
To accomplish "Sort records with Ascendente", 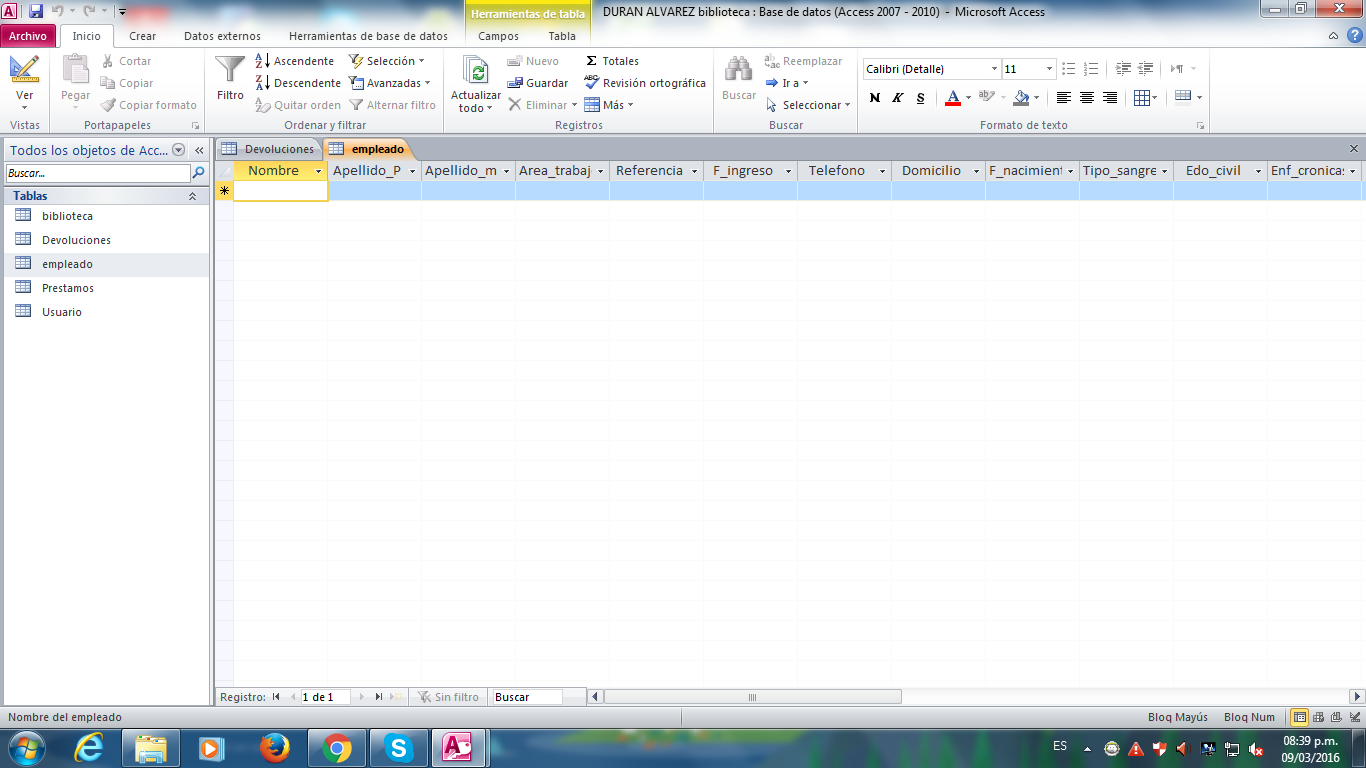I will [x=294, y=61].
